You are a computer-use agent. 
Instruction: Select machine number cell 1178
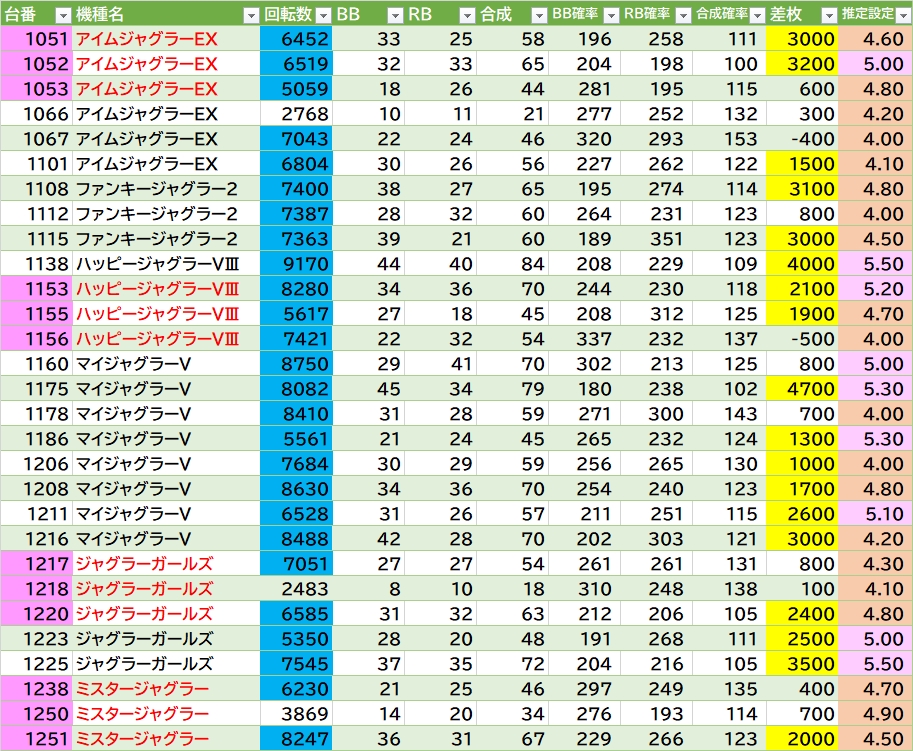click(x=36, y=415)
